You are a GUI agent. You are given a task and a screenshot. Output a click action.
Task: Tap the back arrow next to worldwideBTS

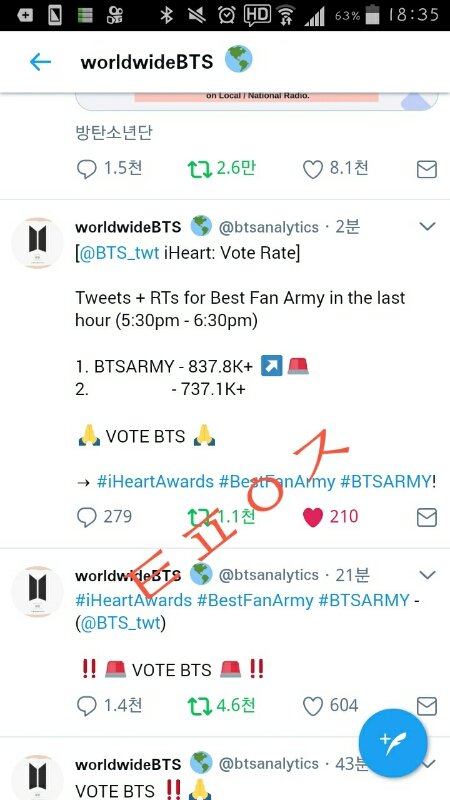coord(40,62)
